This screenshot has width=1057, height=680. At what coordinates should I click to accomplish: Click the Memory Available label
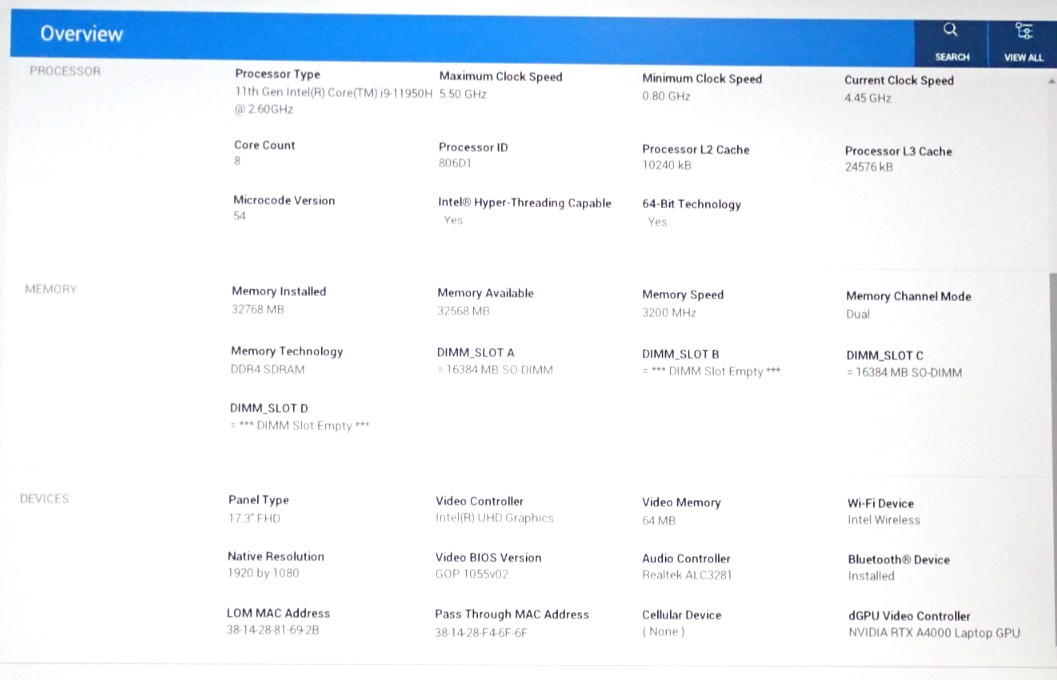click(x=485, y=293)
